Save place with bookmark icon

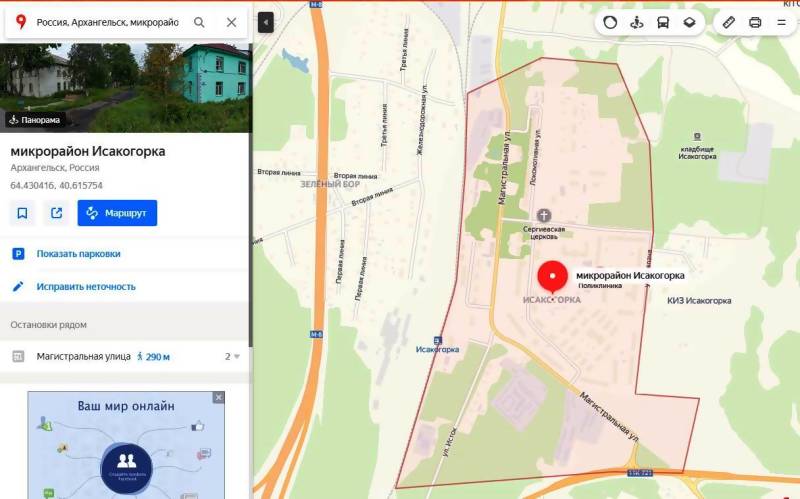coord(22,213)
